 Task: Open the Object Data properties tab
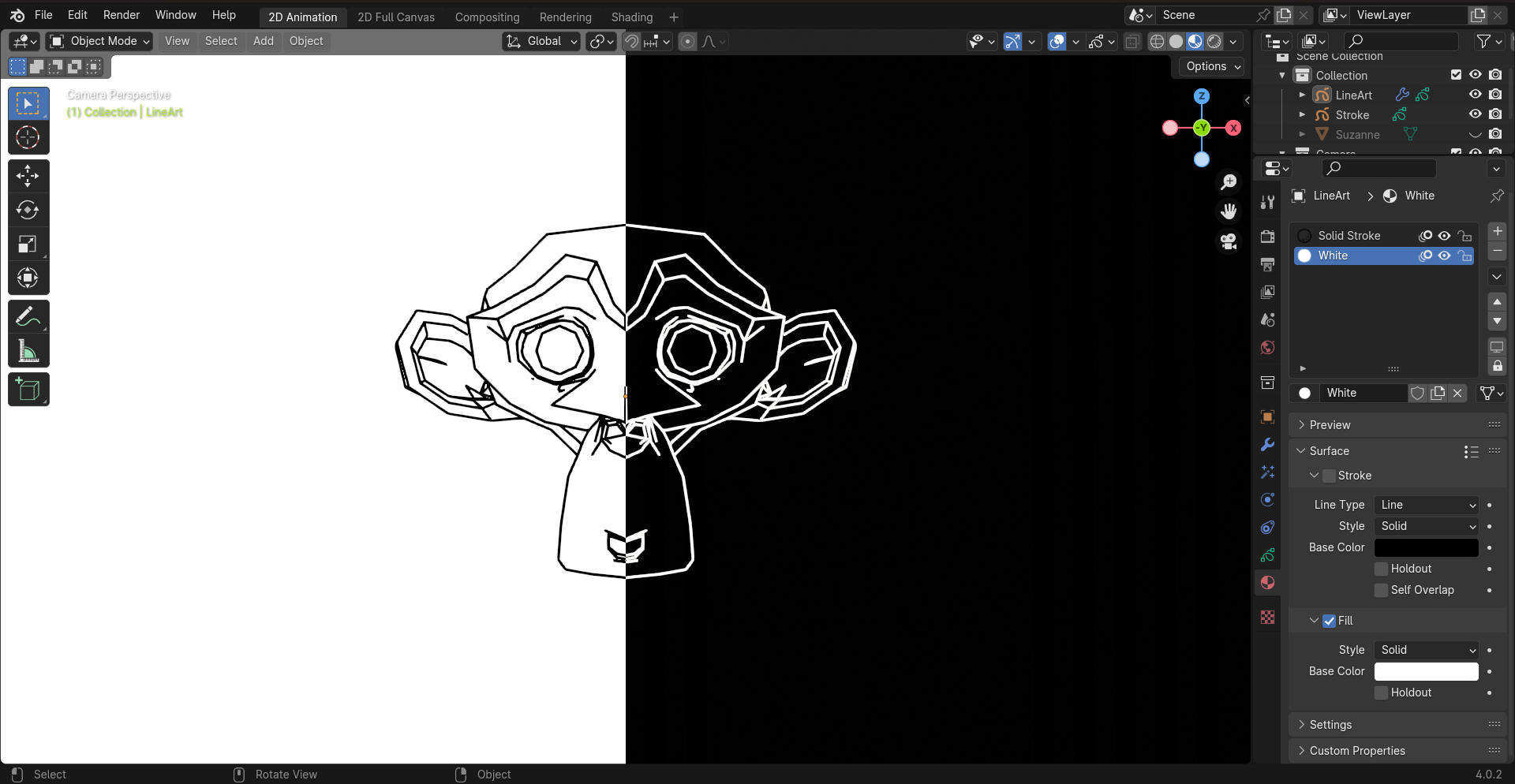pos(1267,555)
